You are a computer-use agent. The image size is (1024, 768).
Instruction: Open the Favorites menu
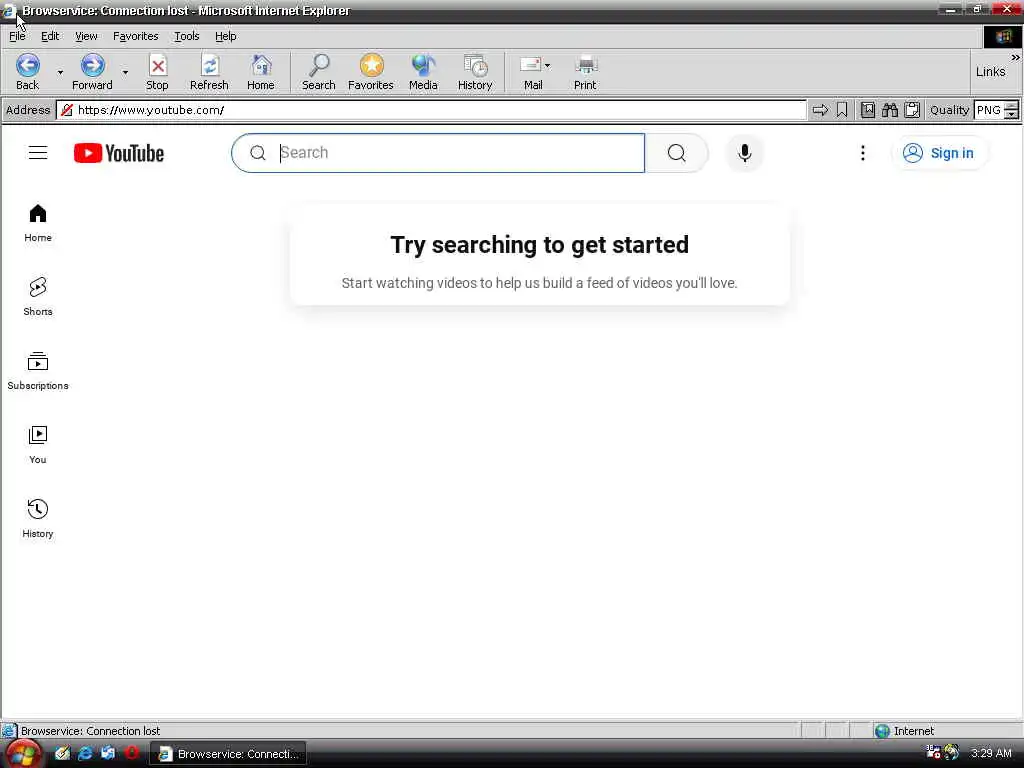[x=135, y=36]
